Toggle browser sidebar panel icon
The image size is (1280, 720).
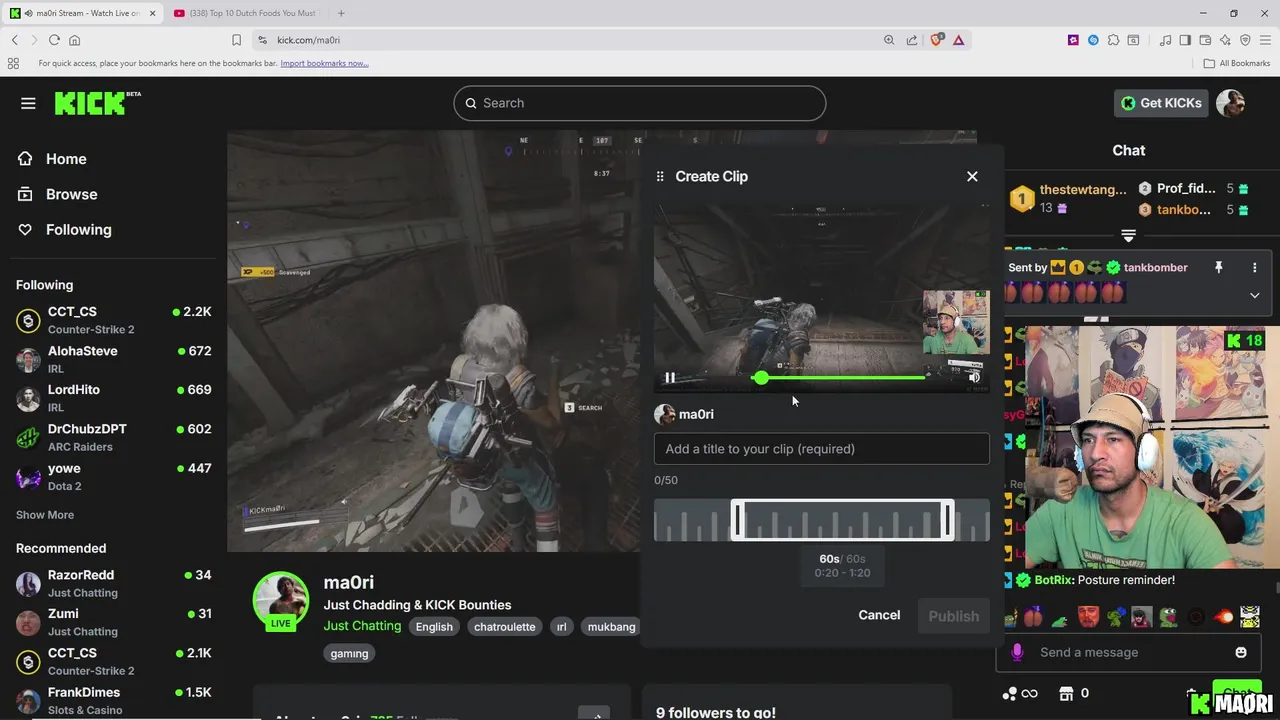pos(1185,40)
